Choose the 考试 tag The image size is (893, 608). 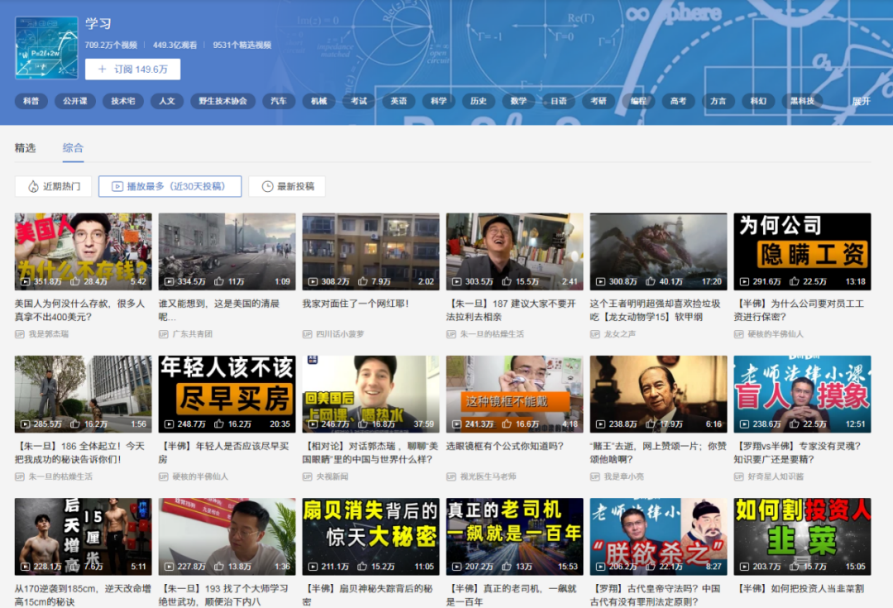359,101
